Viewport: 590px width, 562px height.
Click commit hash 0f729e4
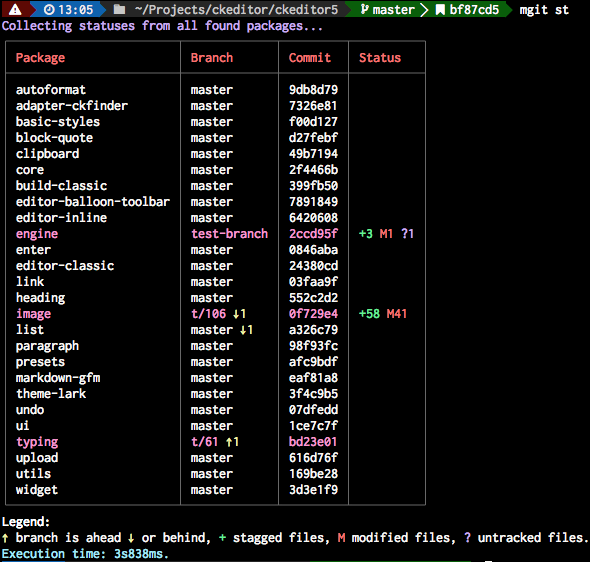[313, 314]
